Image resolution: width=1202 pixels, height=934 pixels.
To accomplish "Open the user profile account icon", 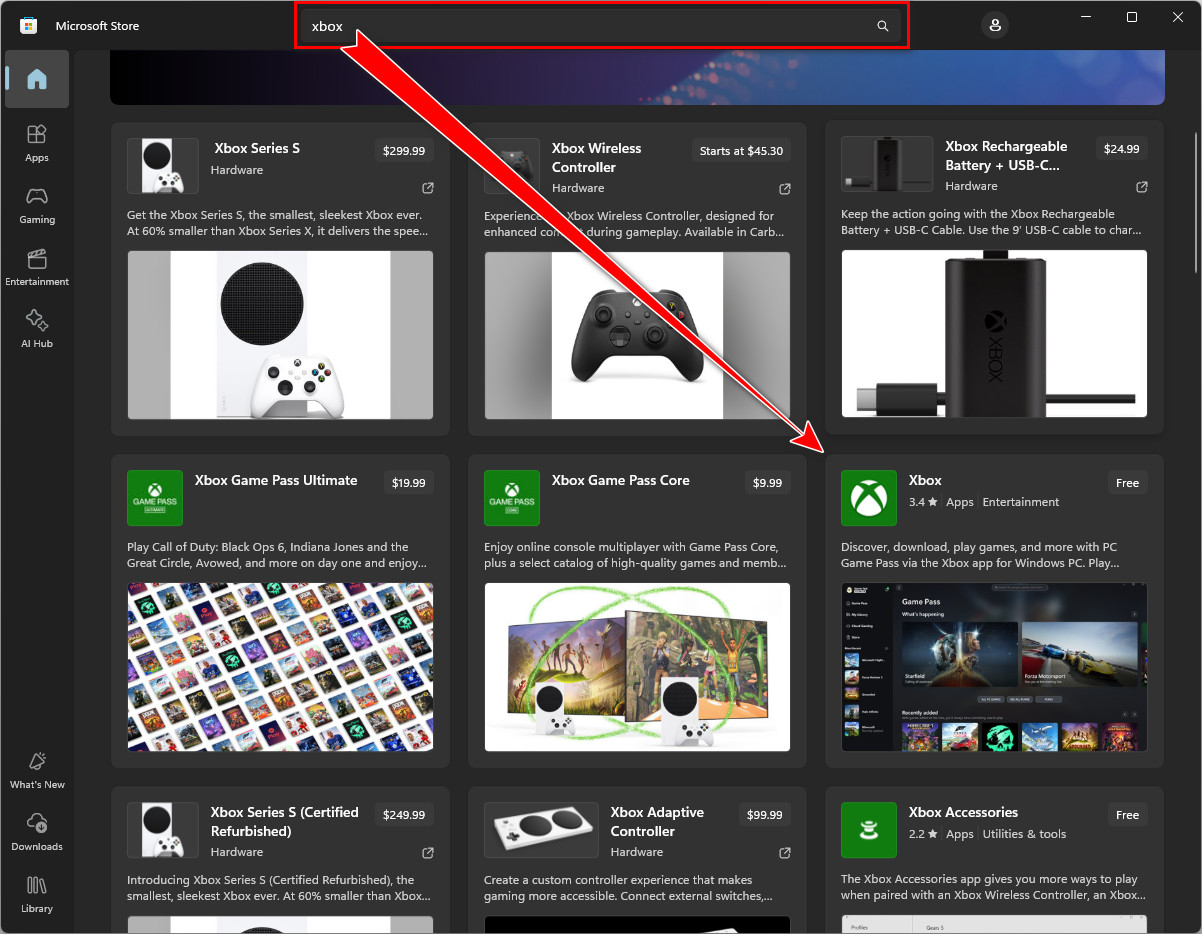I will (x=994, y=26).
